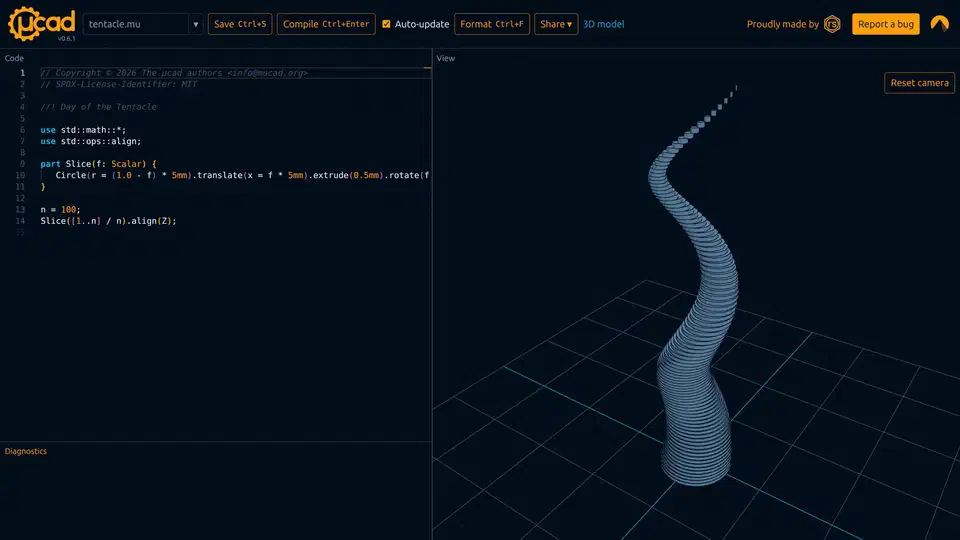The image size is (960, 540).
Task: Place cursor on use std::ops::align line
Action: 91,141
